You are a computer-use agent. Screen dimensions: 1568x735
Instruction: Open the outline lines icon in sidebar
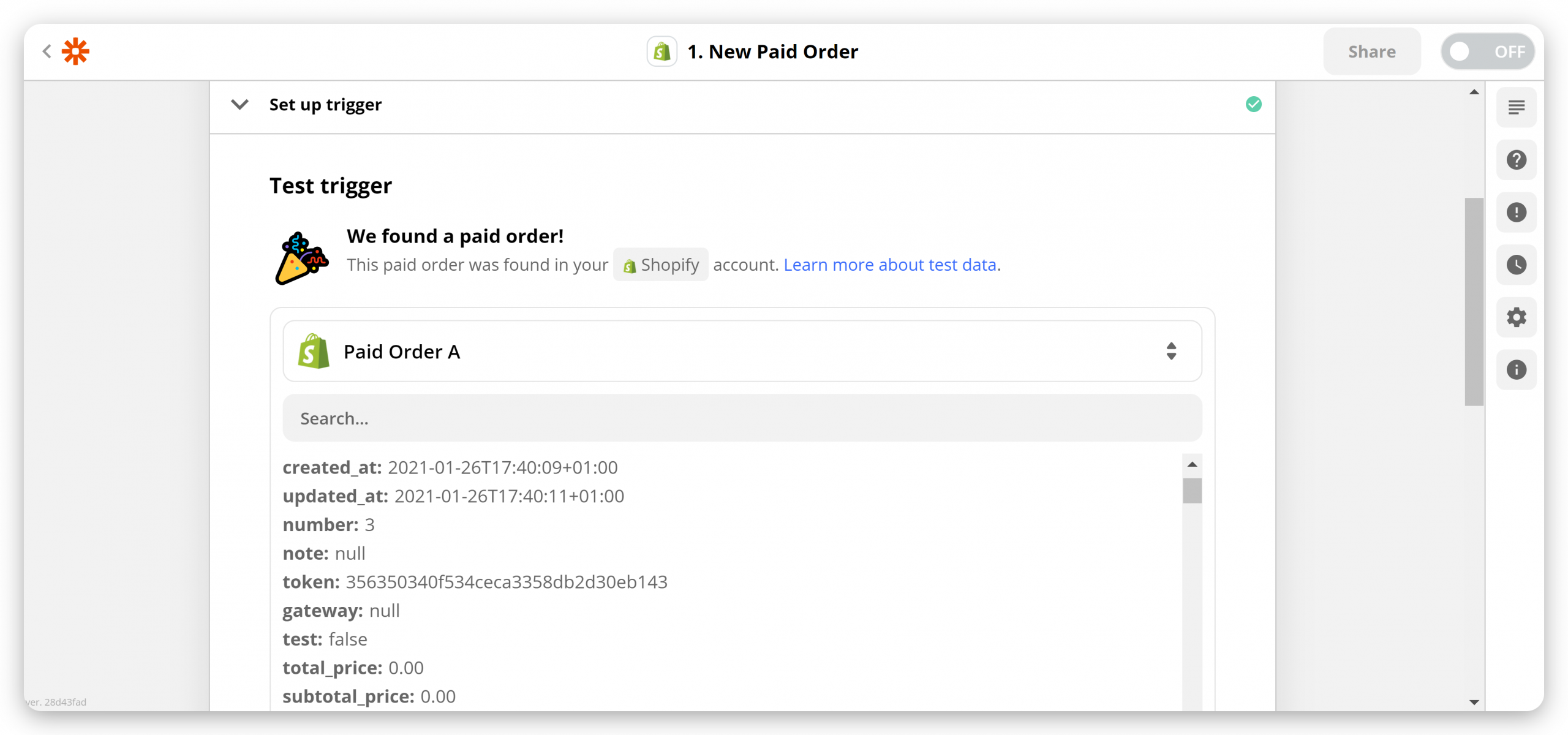coord(1517,107)
